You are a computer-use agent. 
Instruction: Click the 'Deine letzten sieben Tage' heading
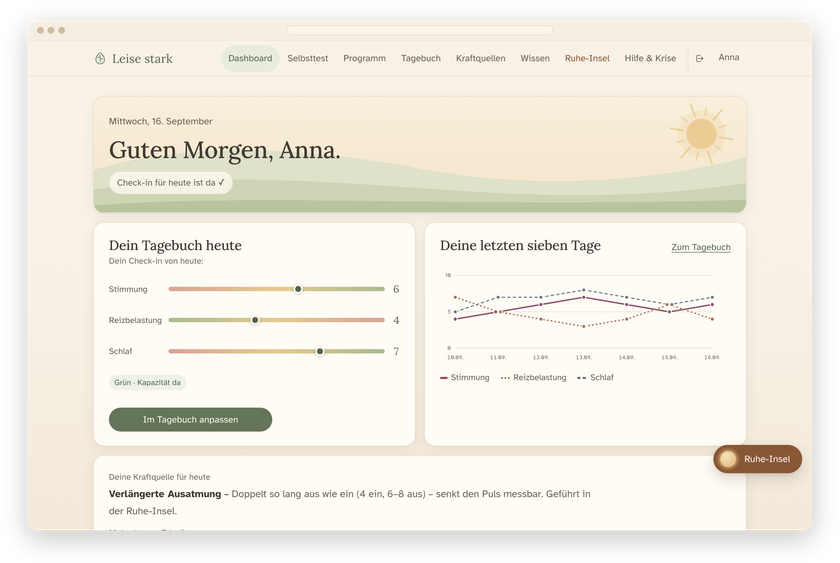pos(520,245)
